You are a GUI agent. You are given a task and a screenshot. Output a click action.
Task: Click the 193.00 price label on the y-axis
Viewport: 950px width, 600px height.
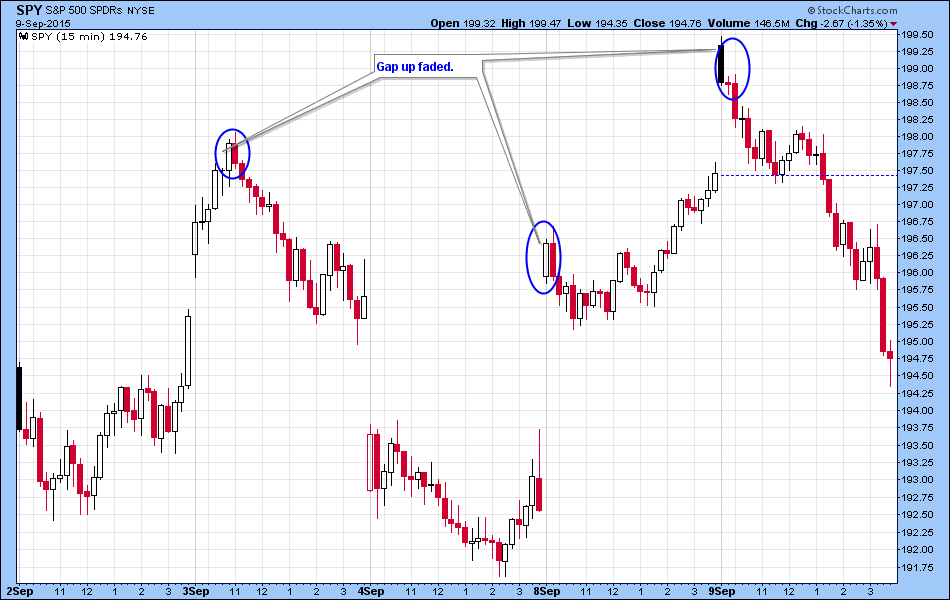click(917, 480)
